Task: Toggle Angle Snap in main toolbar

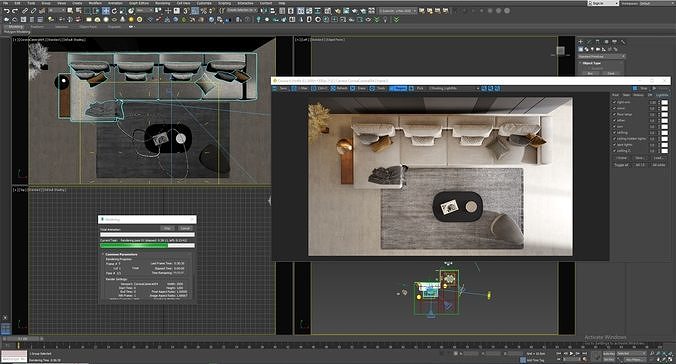Action: (x=195, y=11)
